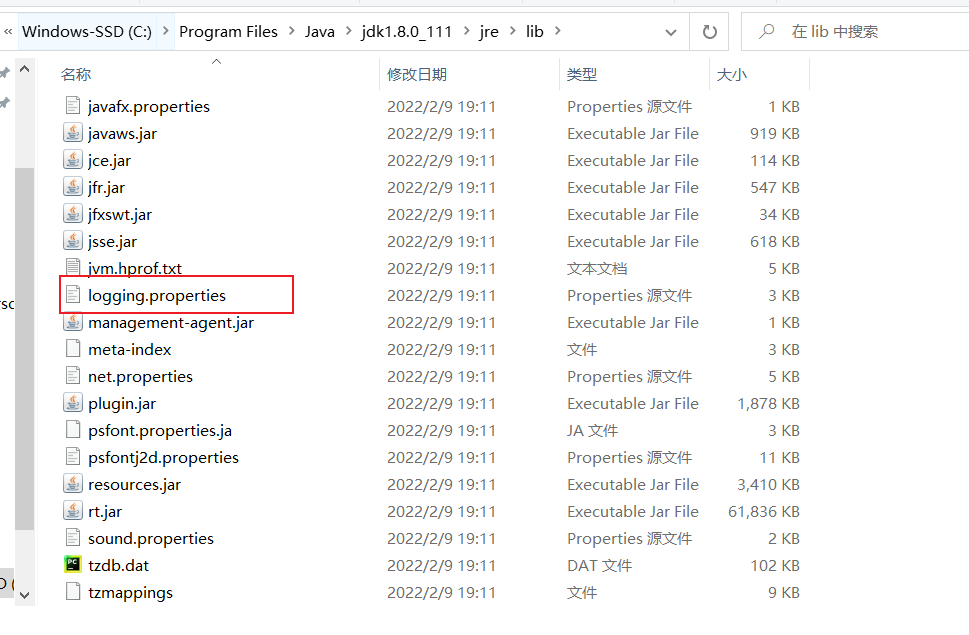Expand the chevron after jdk1.8.0_111

coord(467,30)
